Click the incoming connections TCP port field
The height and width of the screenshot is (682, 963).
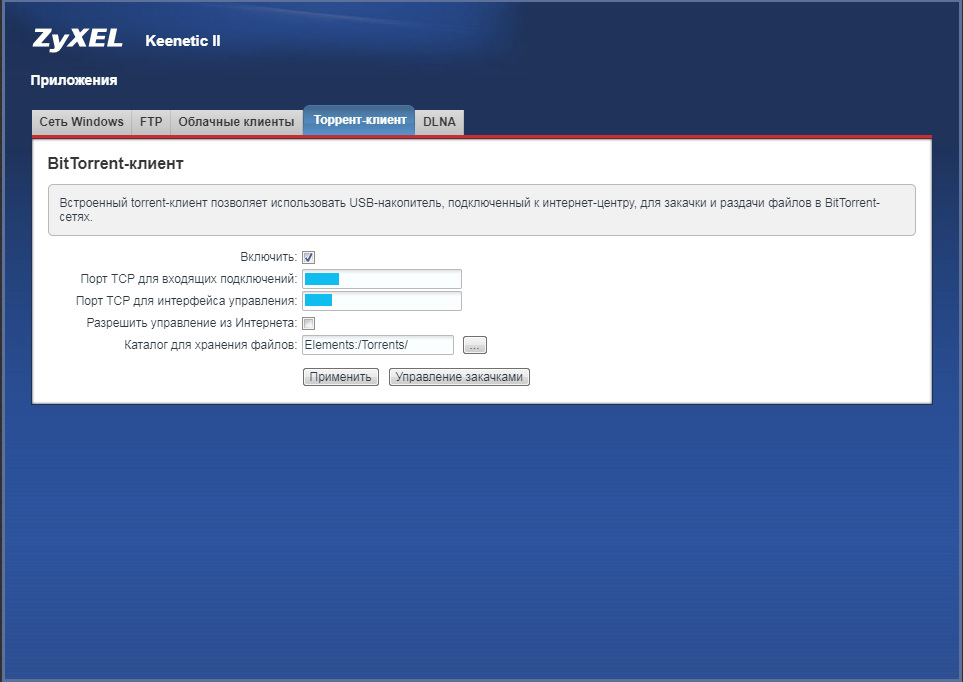(x=381, y=279)
